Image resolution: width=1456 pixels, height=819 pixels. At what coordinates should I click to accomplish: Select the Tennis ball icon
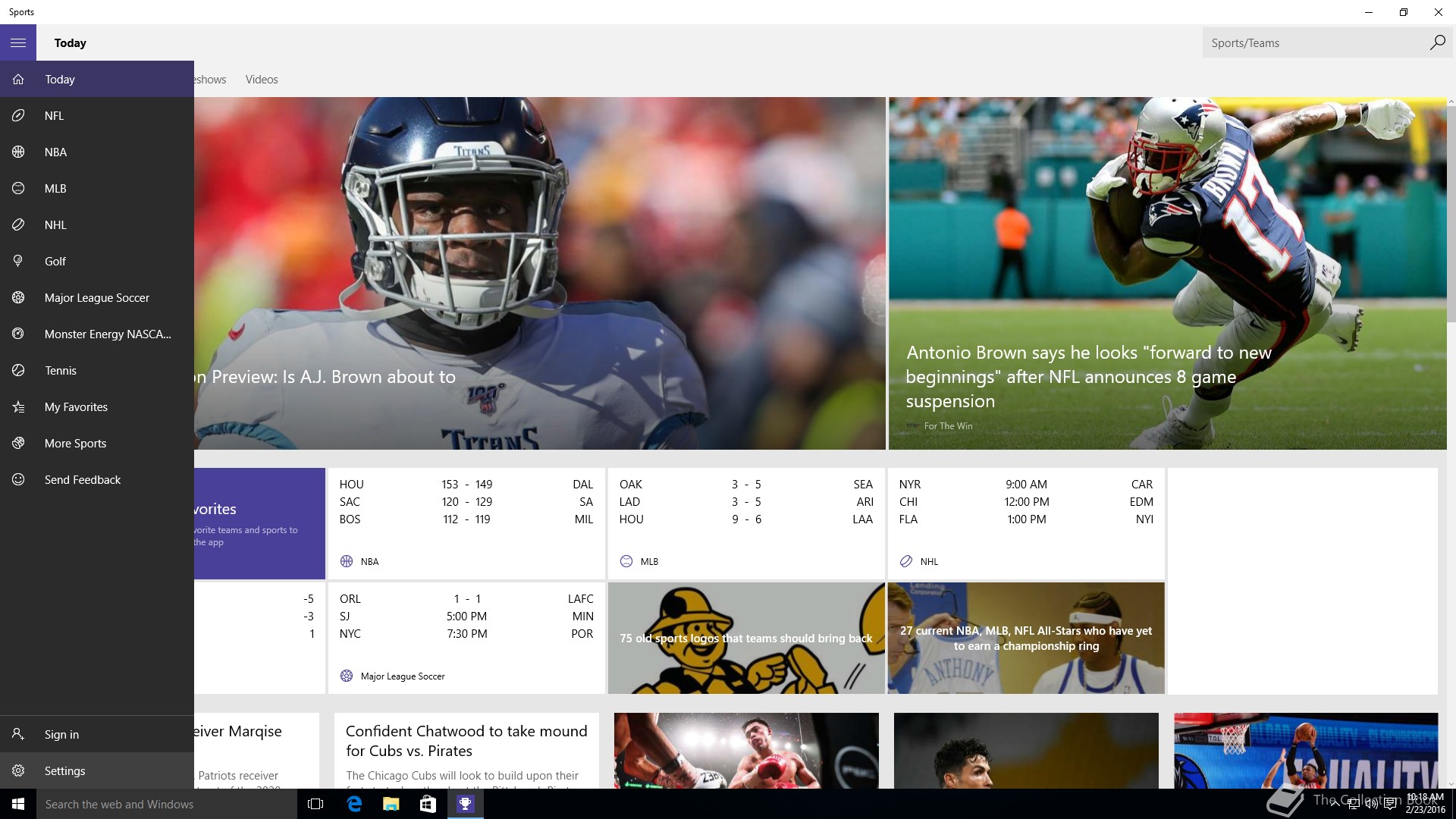[18, 370]
